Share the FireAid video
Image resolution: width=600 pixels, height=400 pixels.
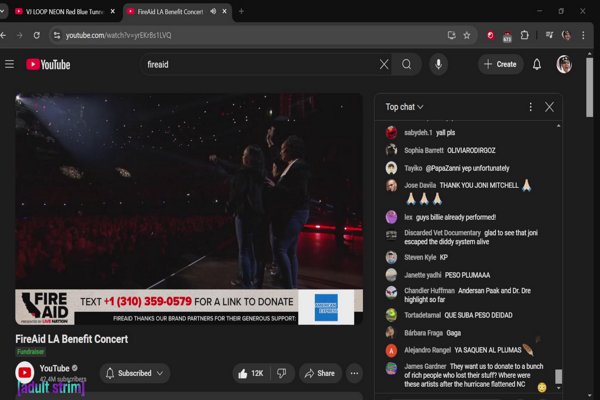(320, 373)
